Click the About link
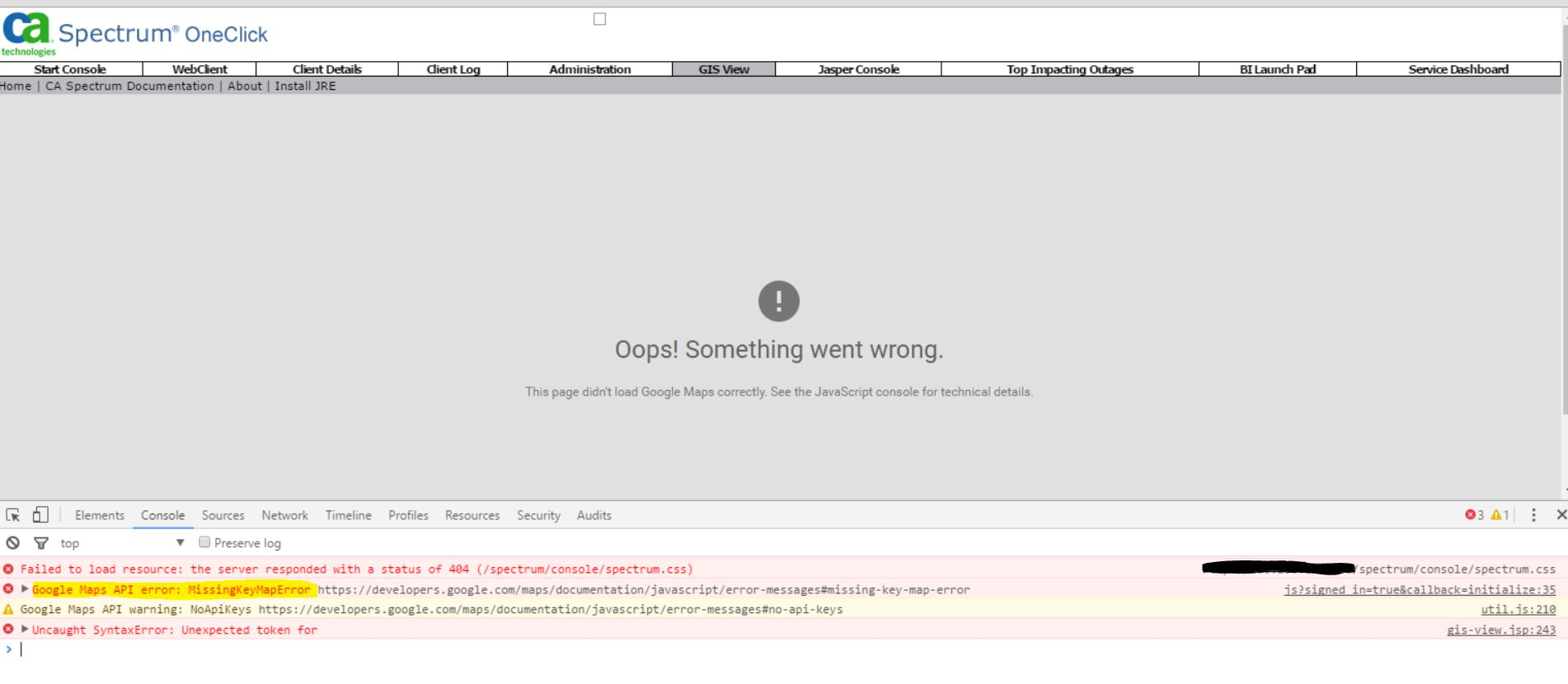Viewport: 1568px width, 684px height. coord(245,86)
